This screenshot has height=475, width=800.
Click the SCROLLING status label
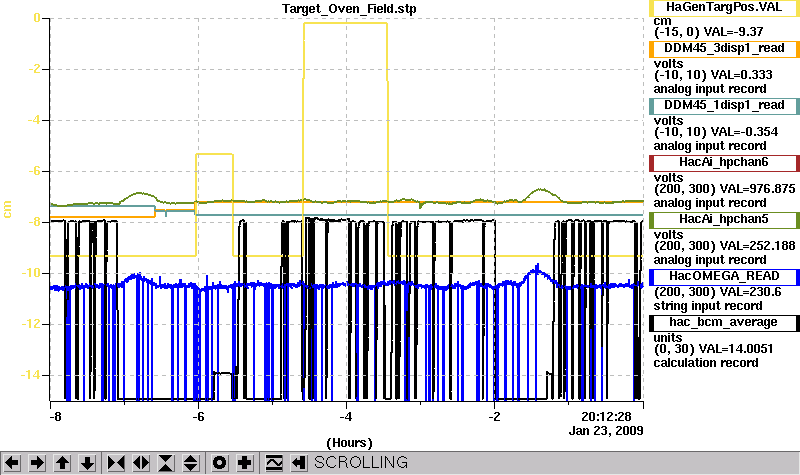pyautogui.click(x=361, y=463)
